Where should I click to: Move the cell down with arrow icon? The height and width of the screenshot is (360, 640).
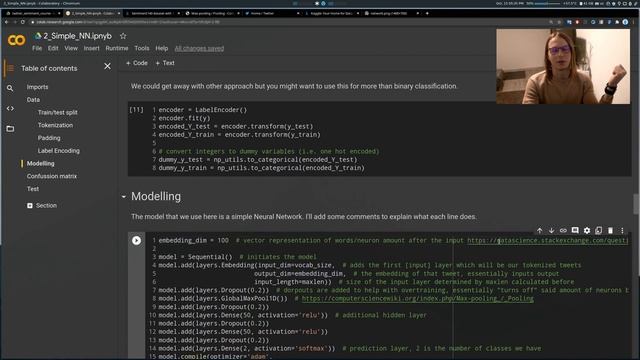551,231
